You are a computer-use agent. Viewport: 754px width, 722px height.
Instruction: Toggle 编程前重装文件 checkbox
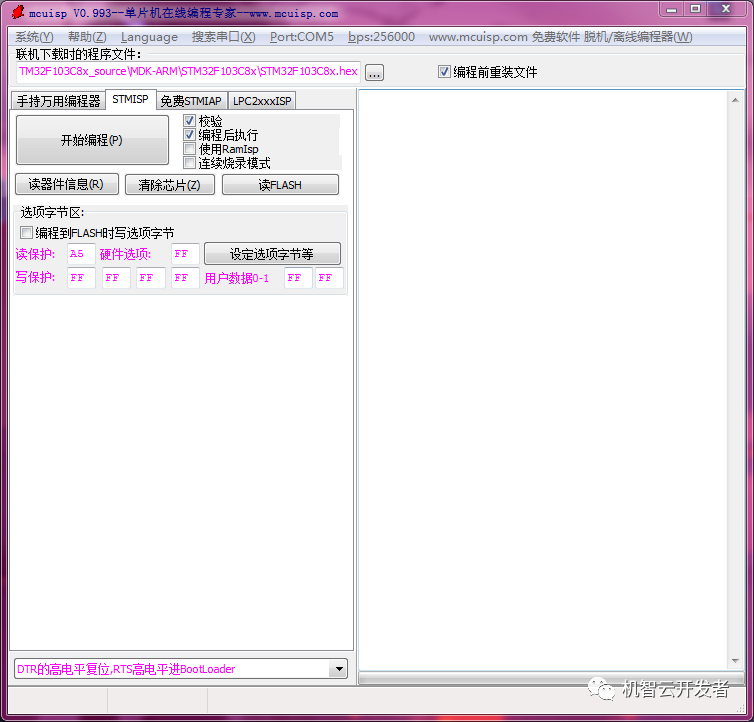444,72
